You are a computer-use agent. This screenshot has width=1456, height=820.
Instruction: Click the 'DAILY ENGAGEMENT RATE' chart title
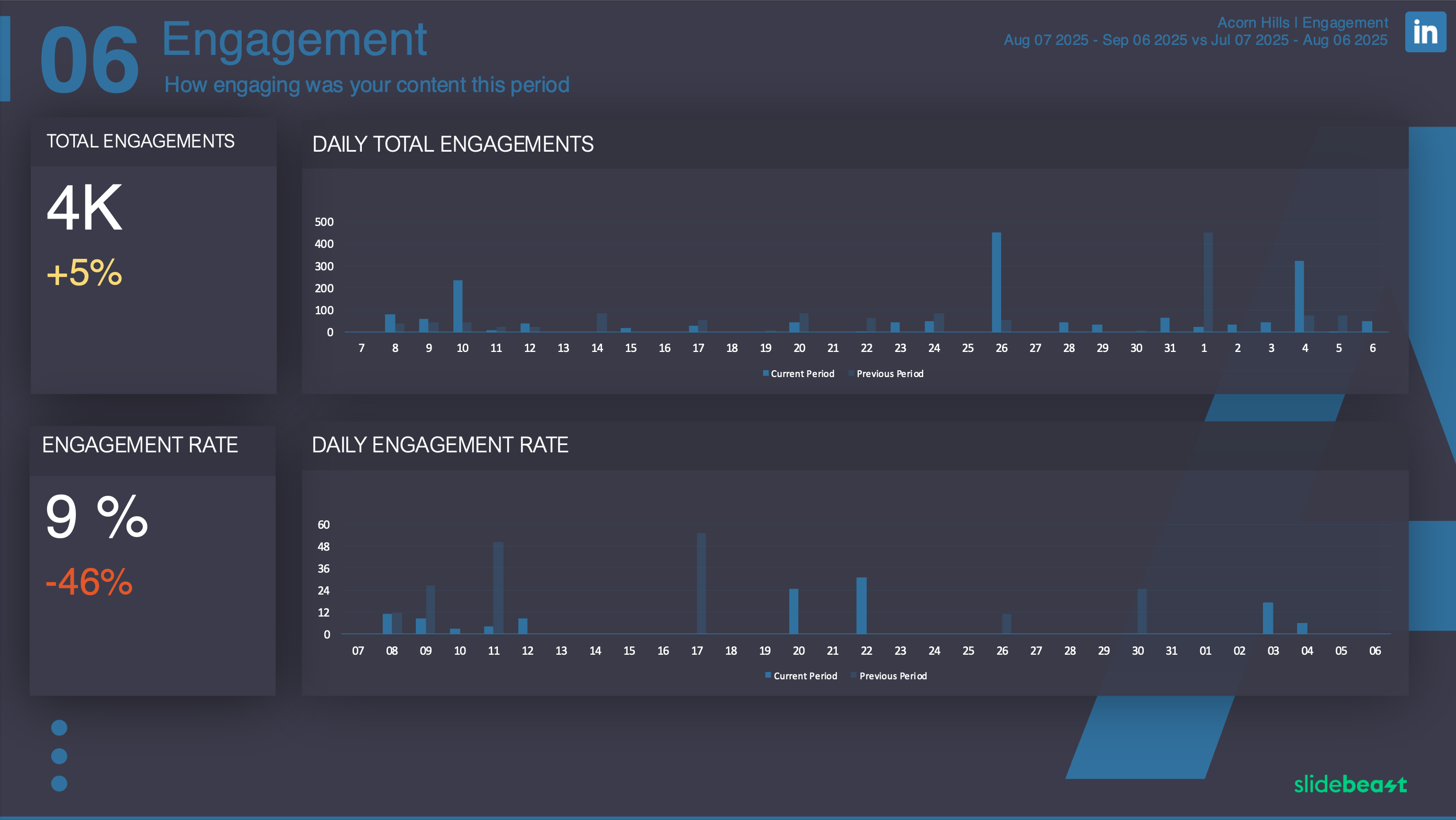click(440, 445)
